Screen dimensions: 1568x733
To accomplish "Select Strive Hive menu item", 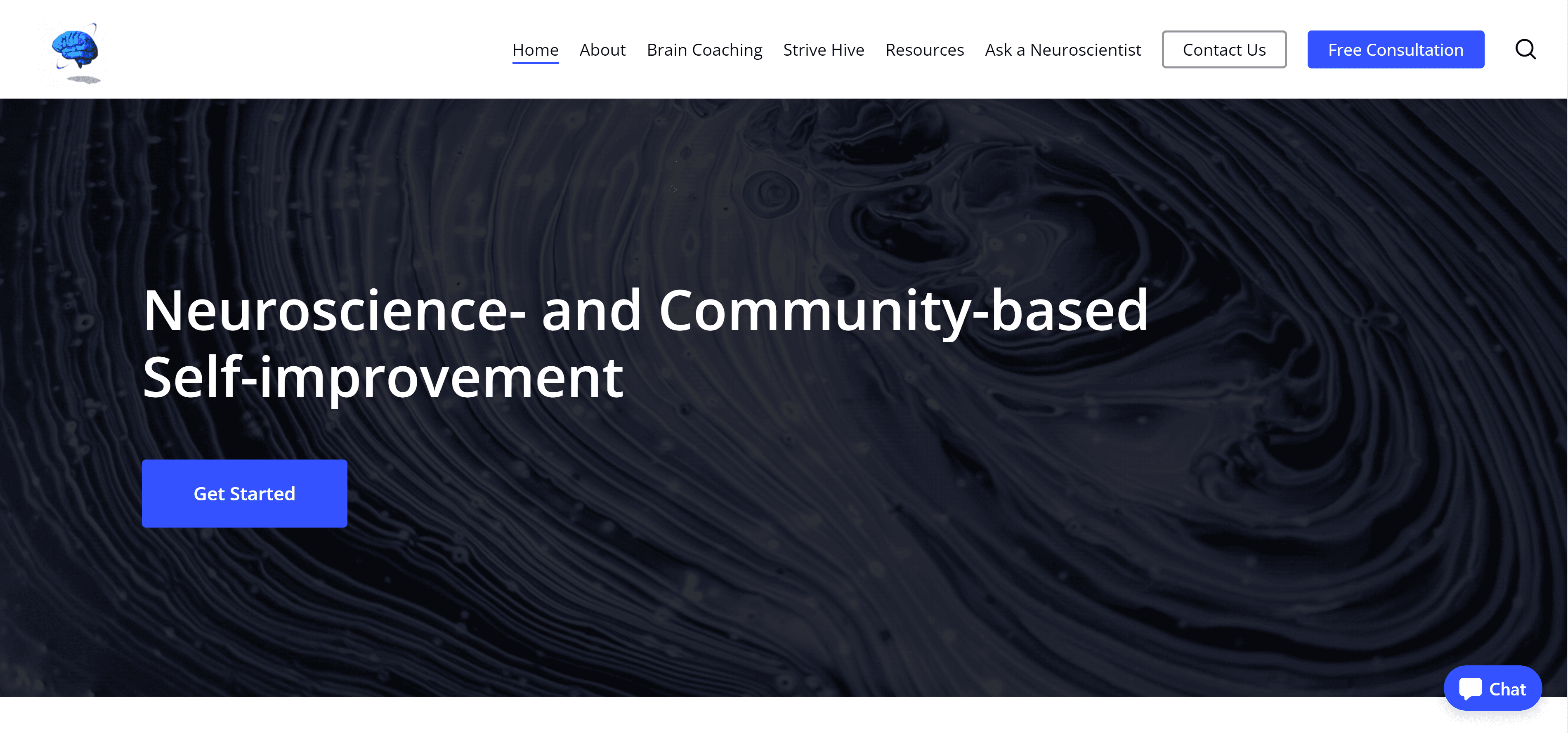I will point(824,50).
